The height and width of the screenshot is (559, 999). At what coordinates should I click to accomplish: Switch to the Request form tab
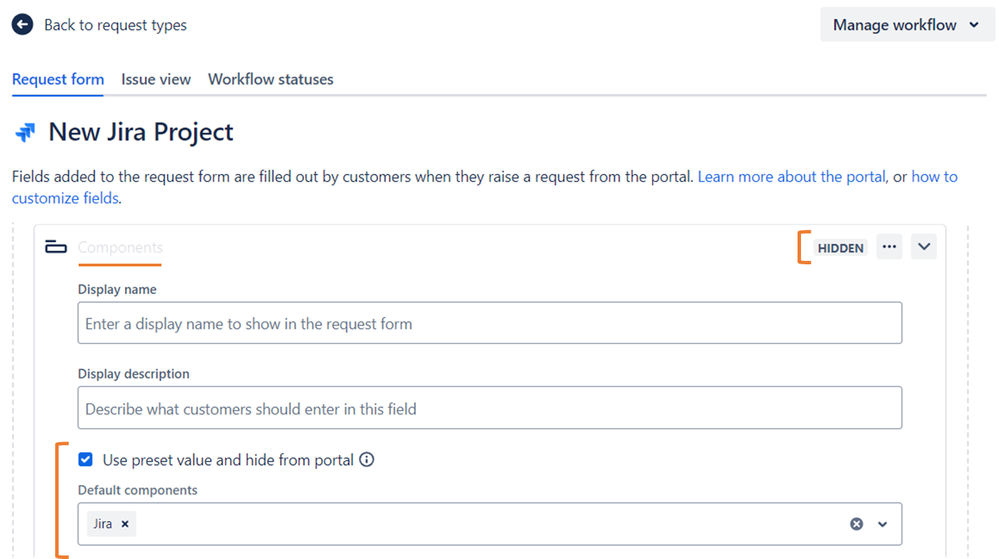[58, 79]
